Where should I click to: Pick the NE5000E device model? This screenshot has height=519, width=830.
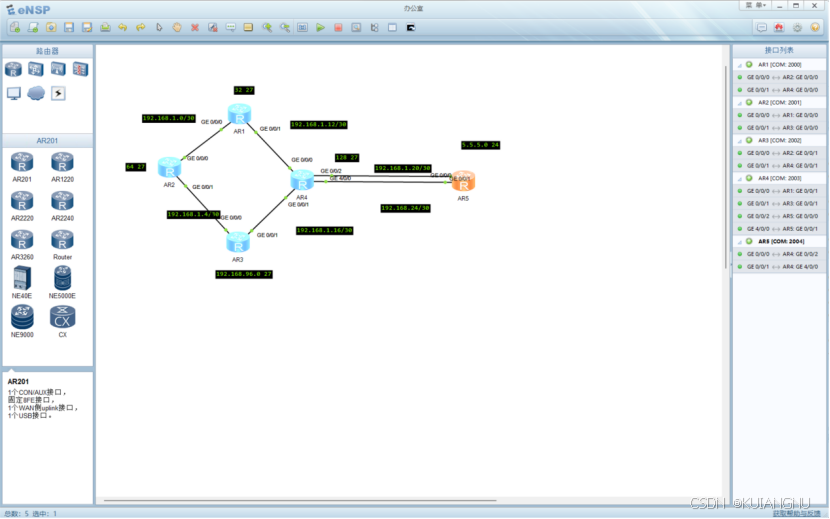coord(62,283)
